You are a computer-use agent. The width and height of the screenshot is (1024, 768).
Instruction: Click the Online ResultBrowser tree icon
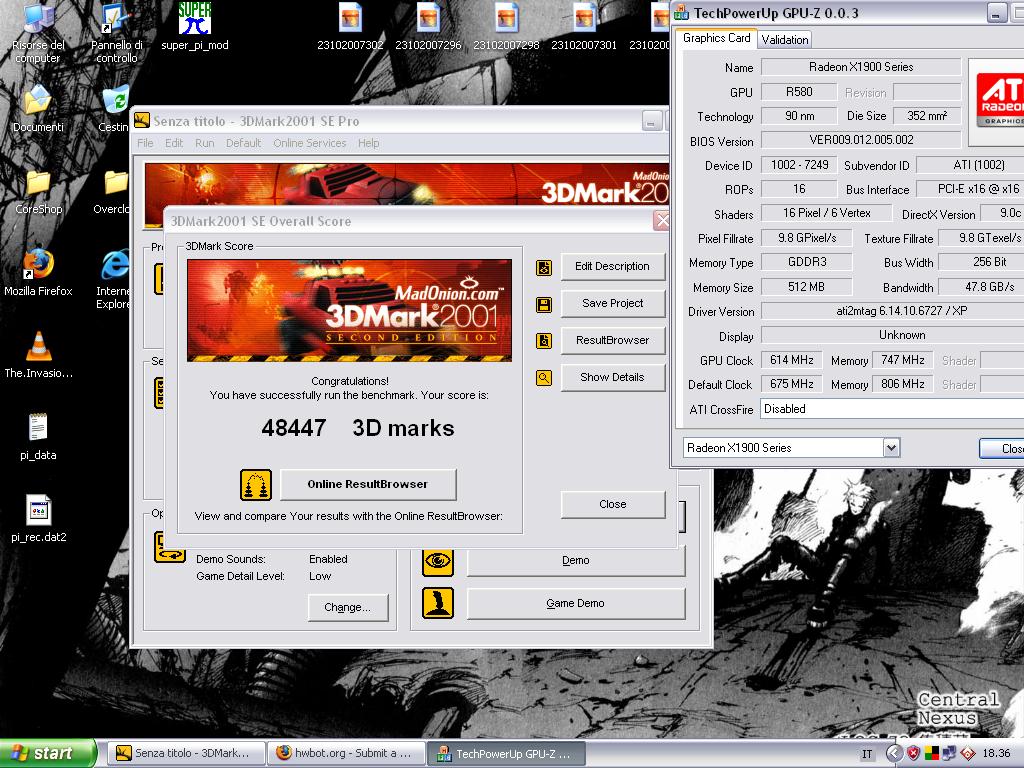256,485
